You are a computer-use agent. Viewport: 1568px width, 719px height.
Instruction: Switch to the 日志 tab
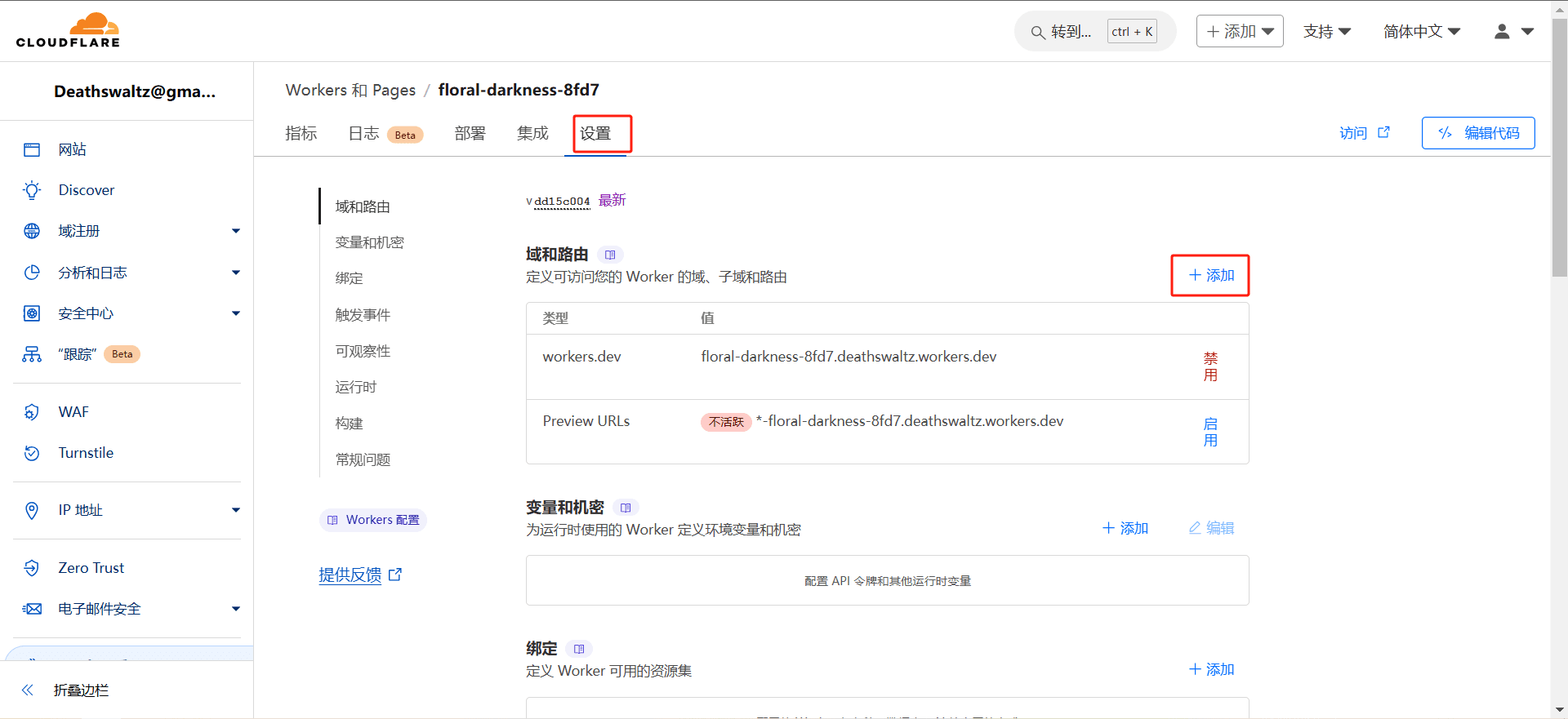point(364,134)
